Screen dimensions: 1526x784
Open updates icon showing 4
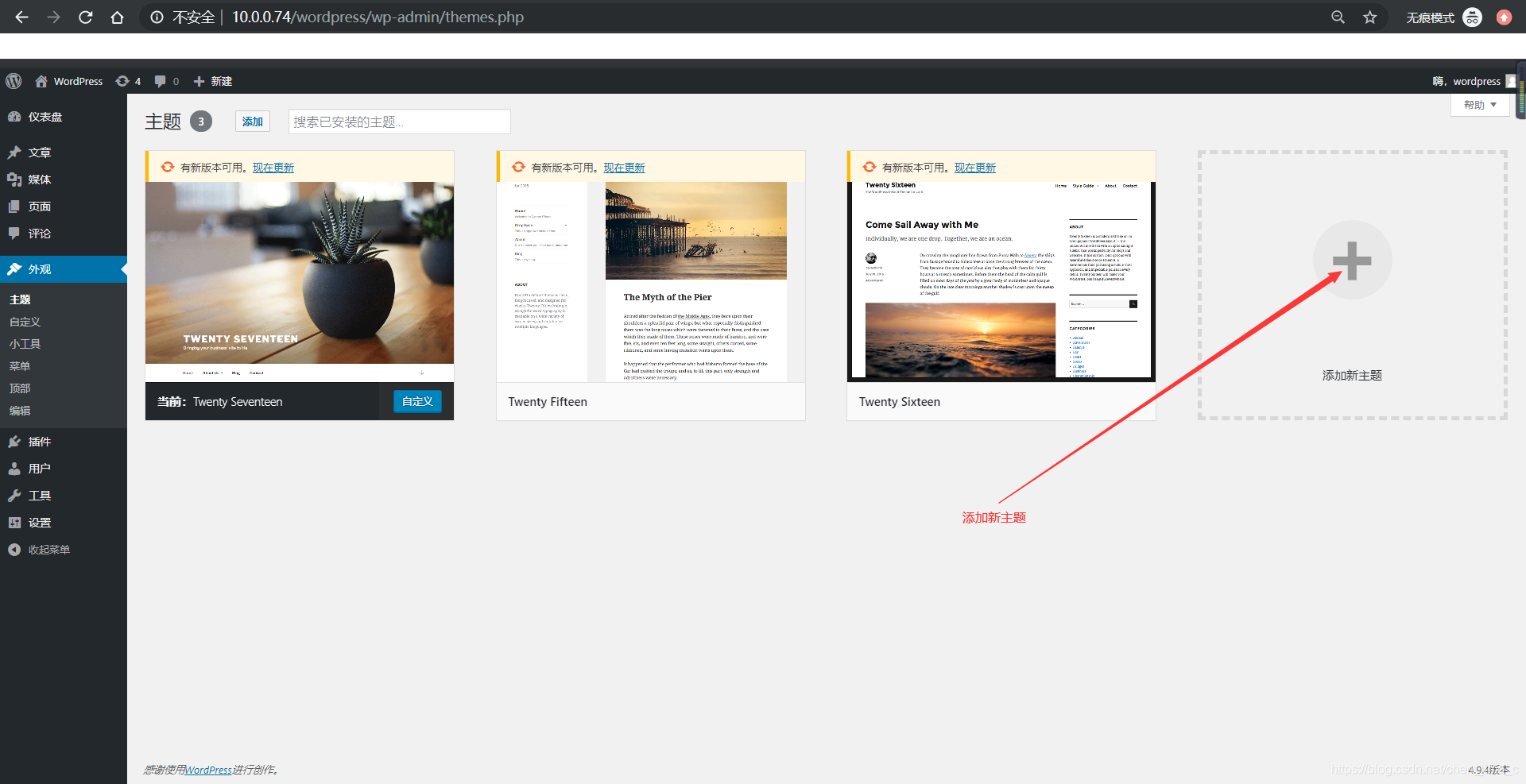tap(128, 81)
